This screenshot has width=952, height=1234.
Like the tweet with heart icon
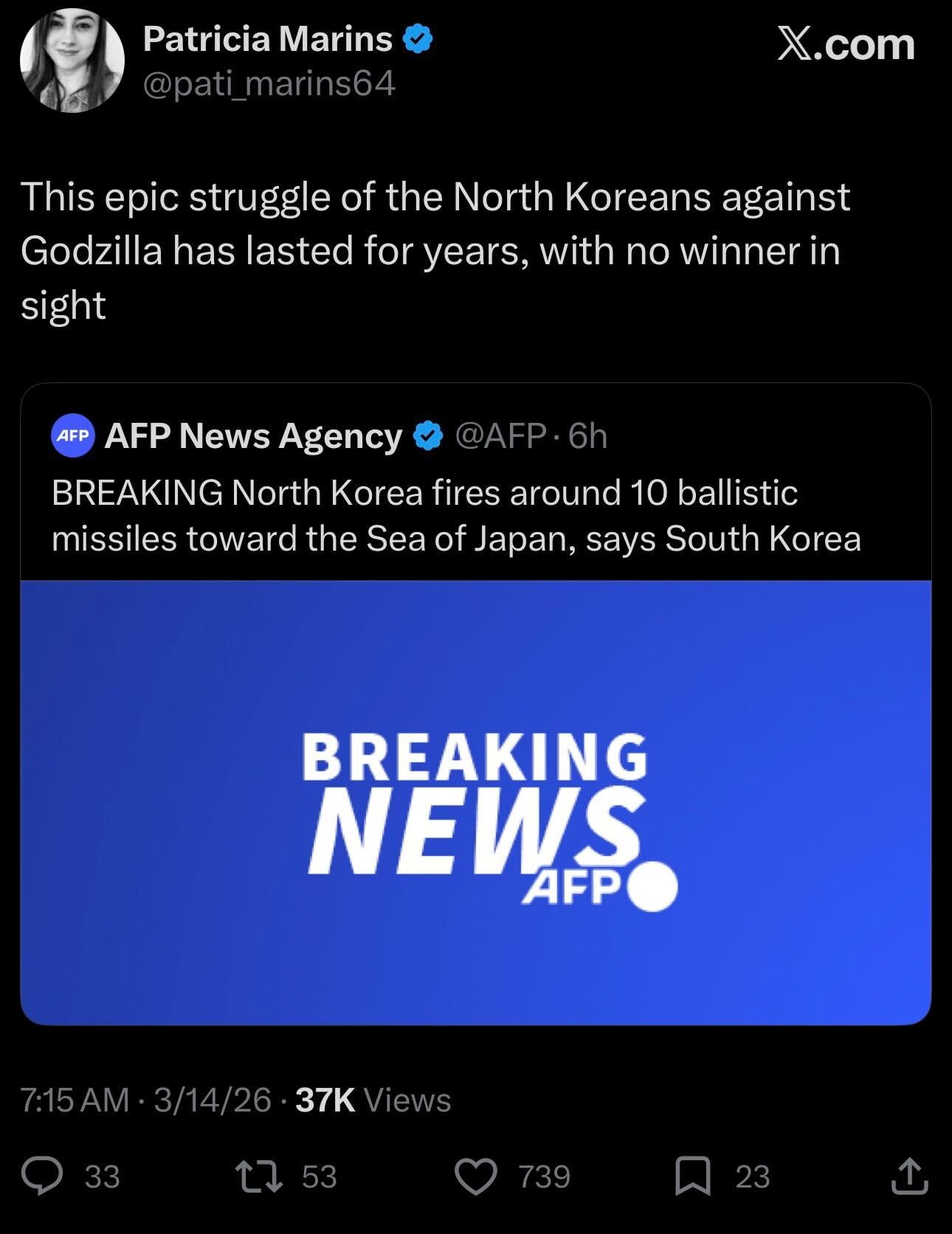click(x=476, y=1176)
